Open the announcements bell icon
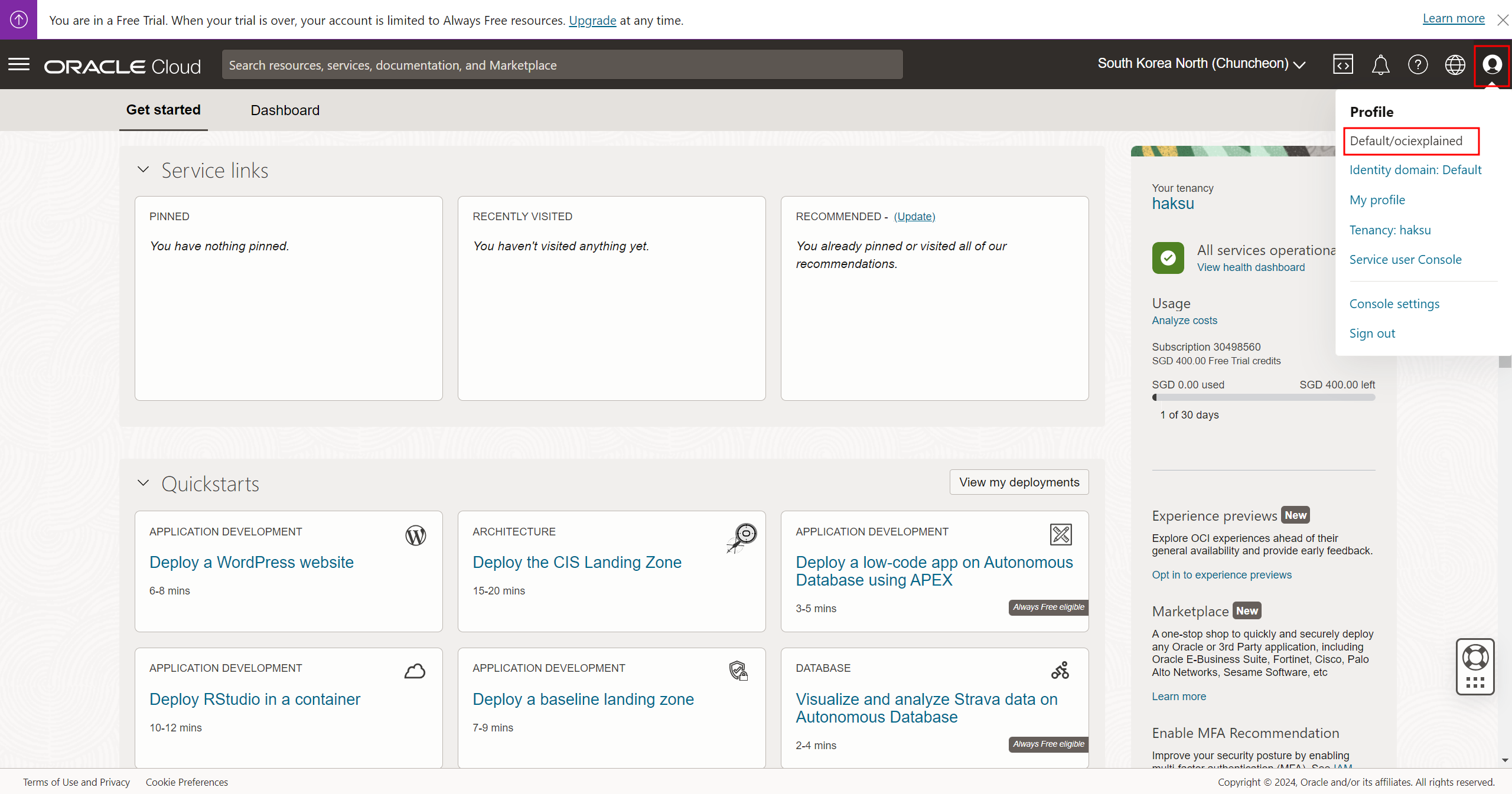Image resolution: width=1512 pixels, height=794 pixels. 1380,64
